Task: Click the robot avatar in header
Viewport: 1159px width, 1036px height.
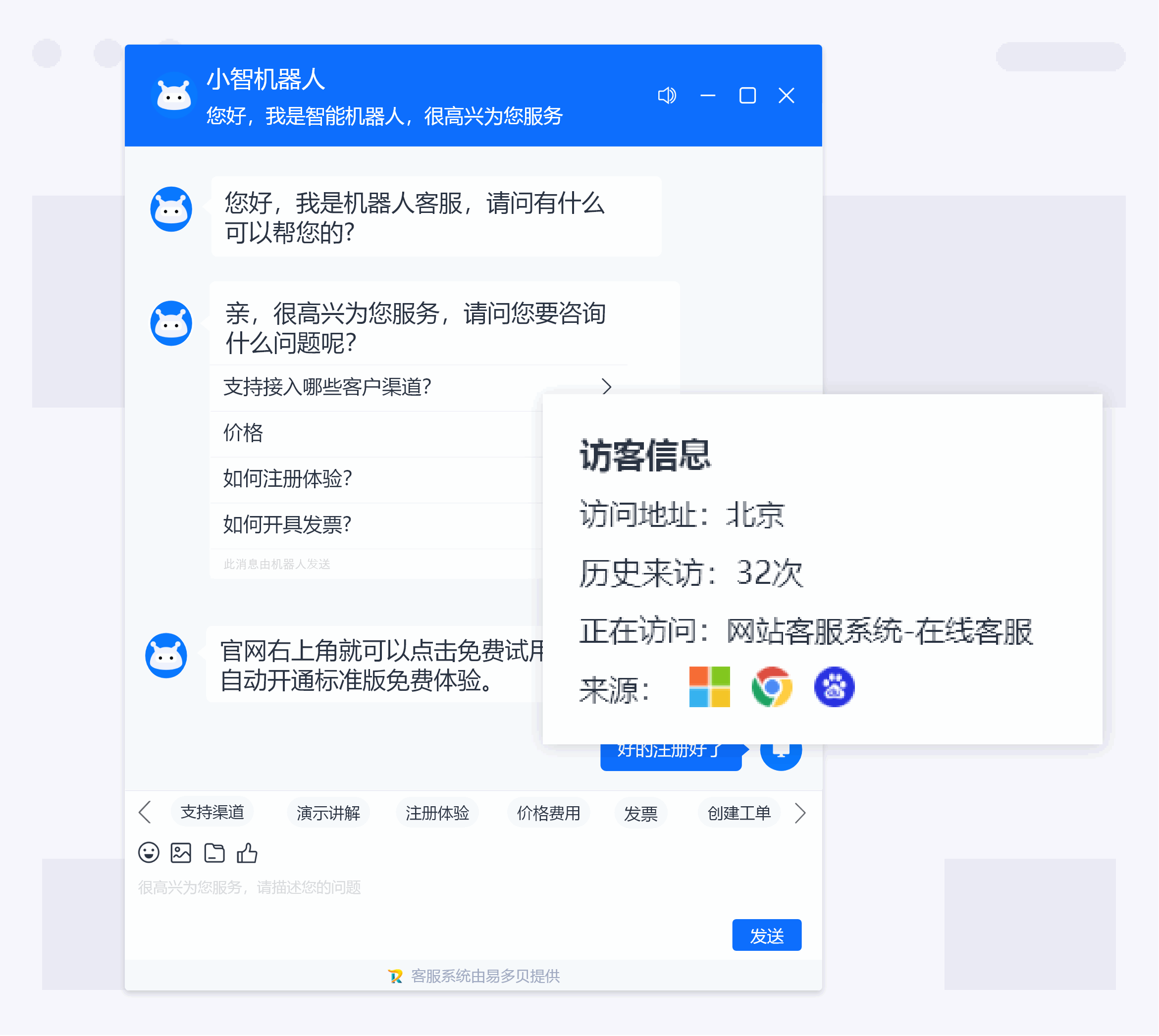Action: click(x=174, y=96)
